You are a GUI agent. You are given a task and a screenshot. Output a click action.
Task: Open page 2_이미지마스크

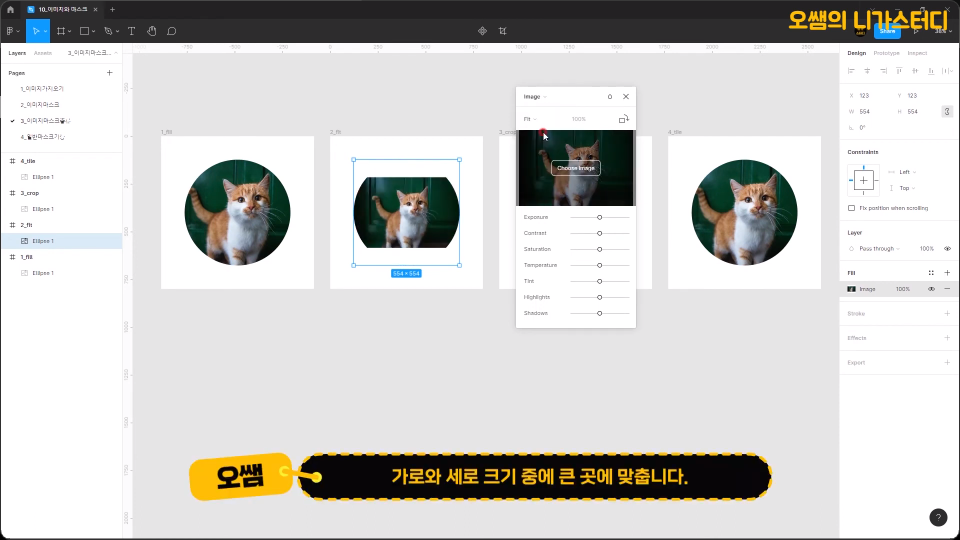[x=40, y=105]
